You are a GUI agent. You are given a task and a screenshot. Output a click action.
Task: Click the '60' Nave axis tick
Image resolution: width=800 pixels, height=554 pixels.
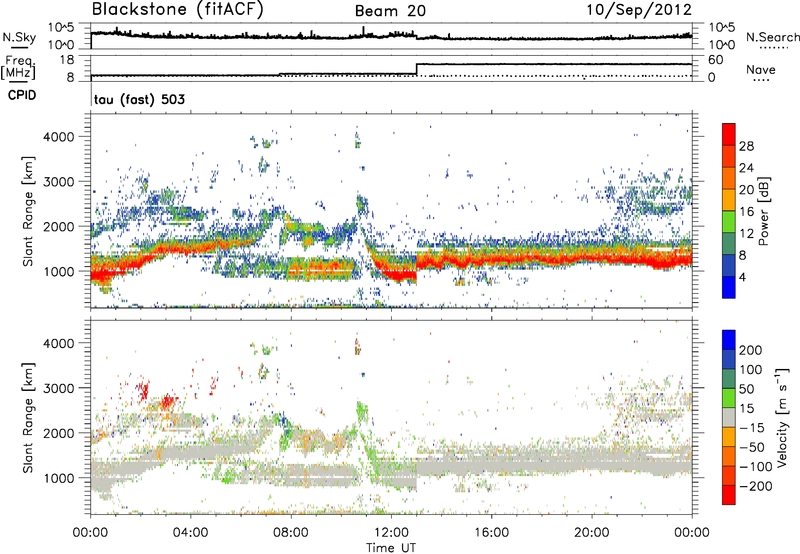715,60
